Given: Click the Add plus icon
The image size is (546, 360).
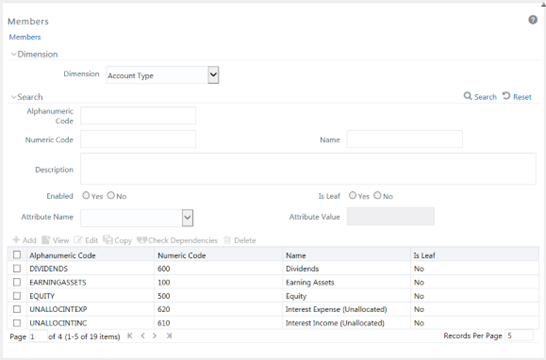Looking at the screenshot, I should click(x=16, y=240).
